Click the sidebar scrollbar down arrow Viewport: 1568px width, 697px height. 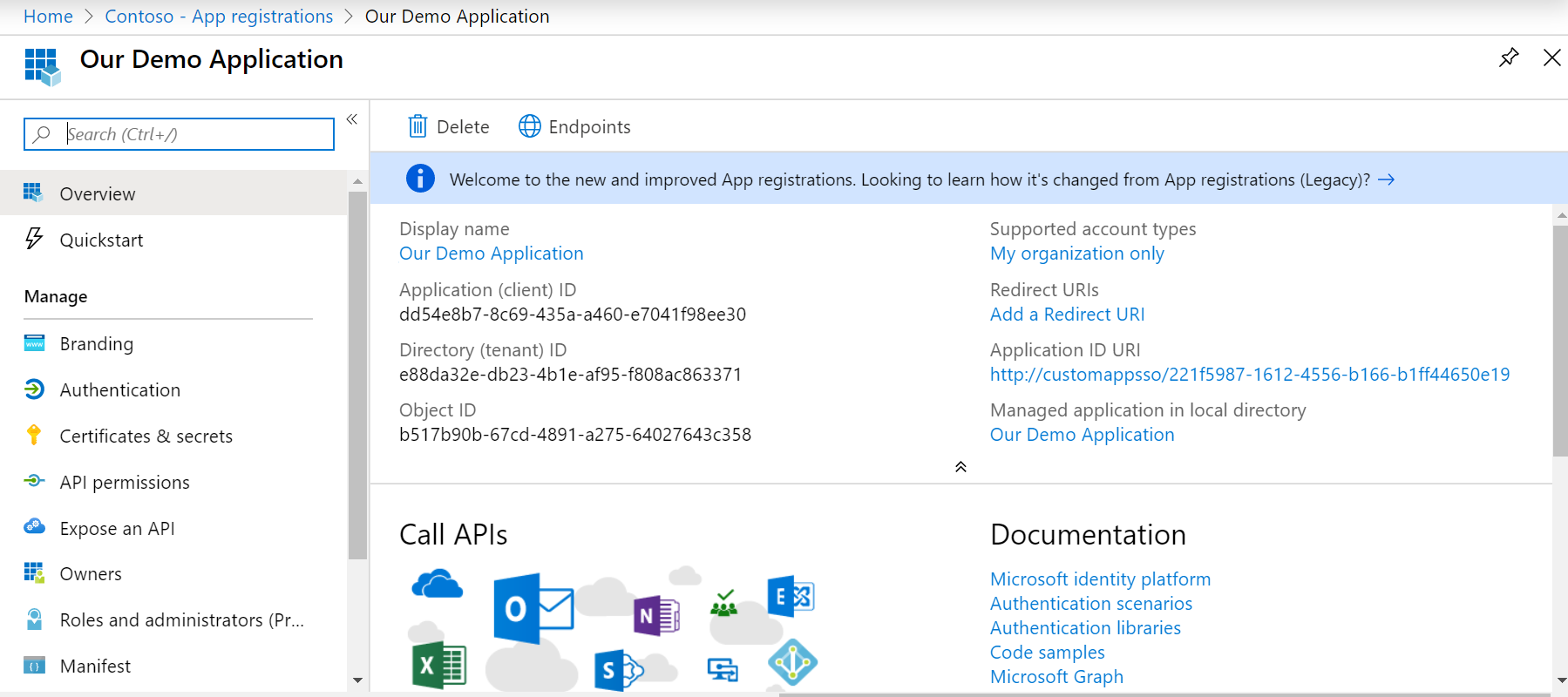click(x=357, y=680)
